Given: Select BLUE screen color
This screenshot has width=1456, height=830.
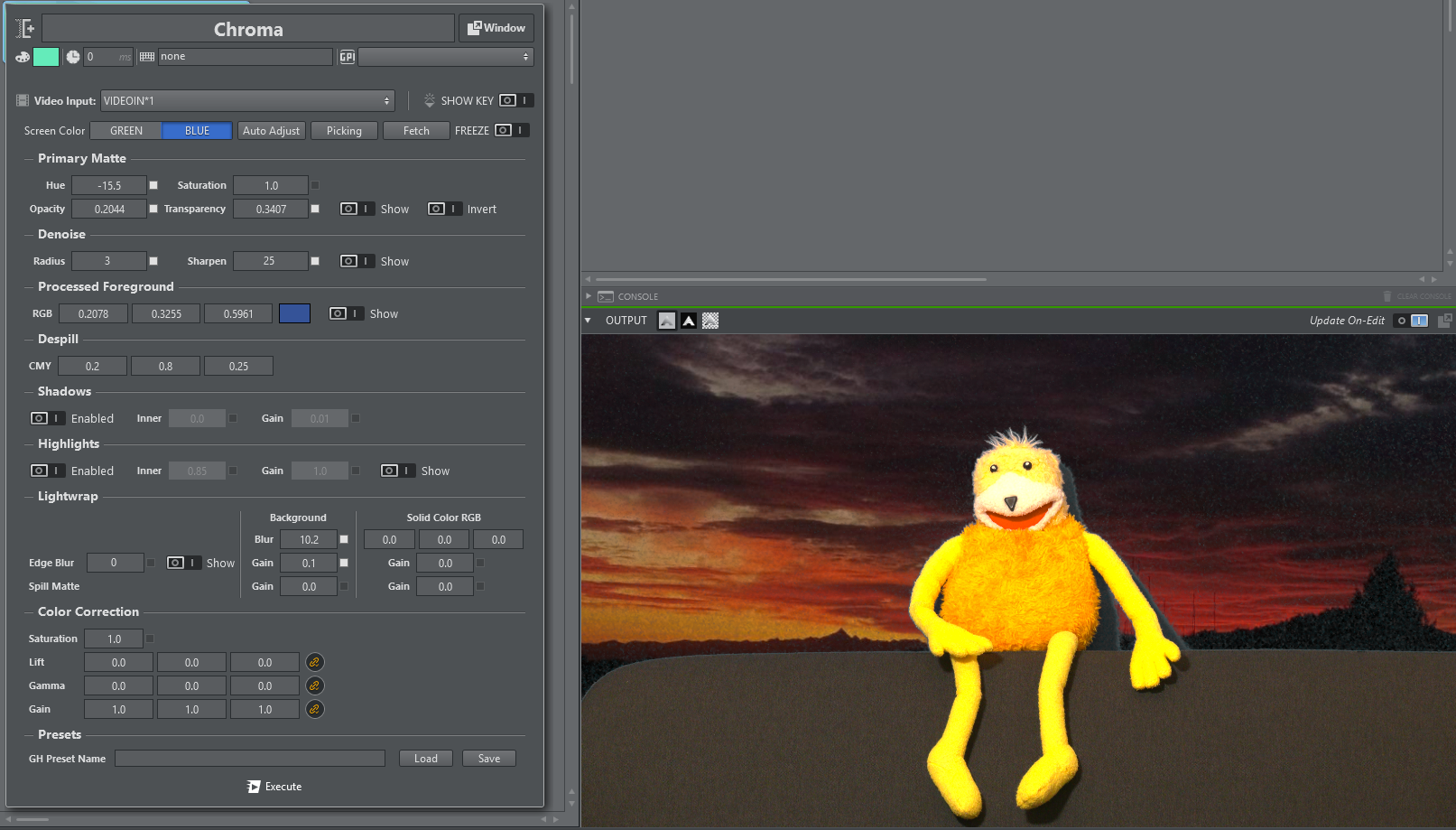Looking at the screenshot, I should coord(197,131).
